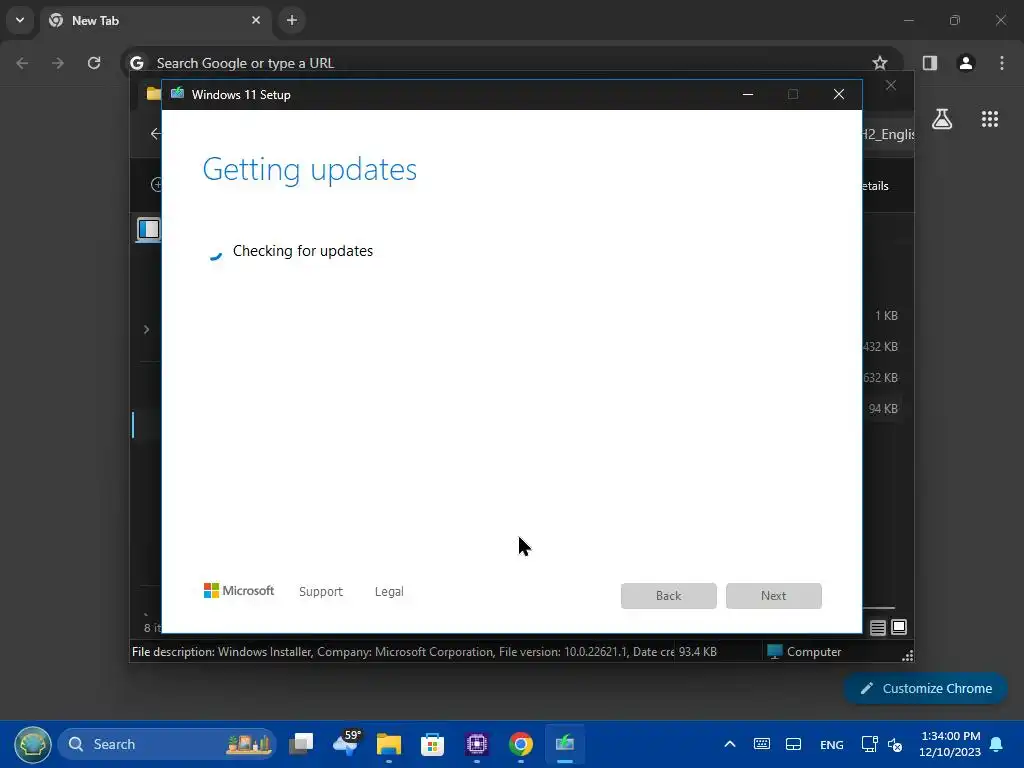This screenshot has height=768, width=1024.
Task: Open the notifications bell
Action: 996,744
